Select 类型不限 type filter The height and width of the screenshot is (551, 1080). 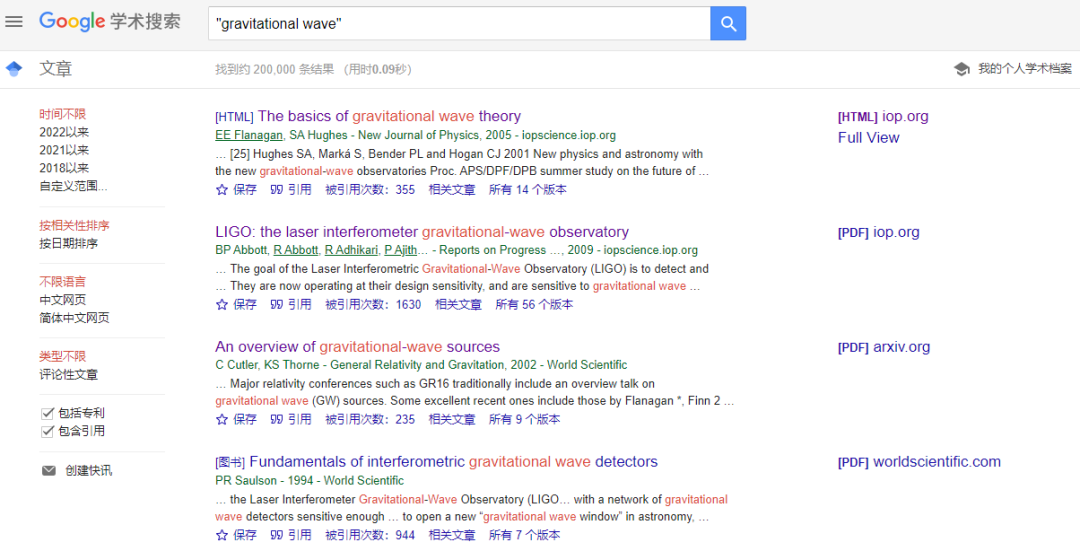coord(63,357)
